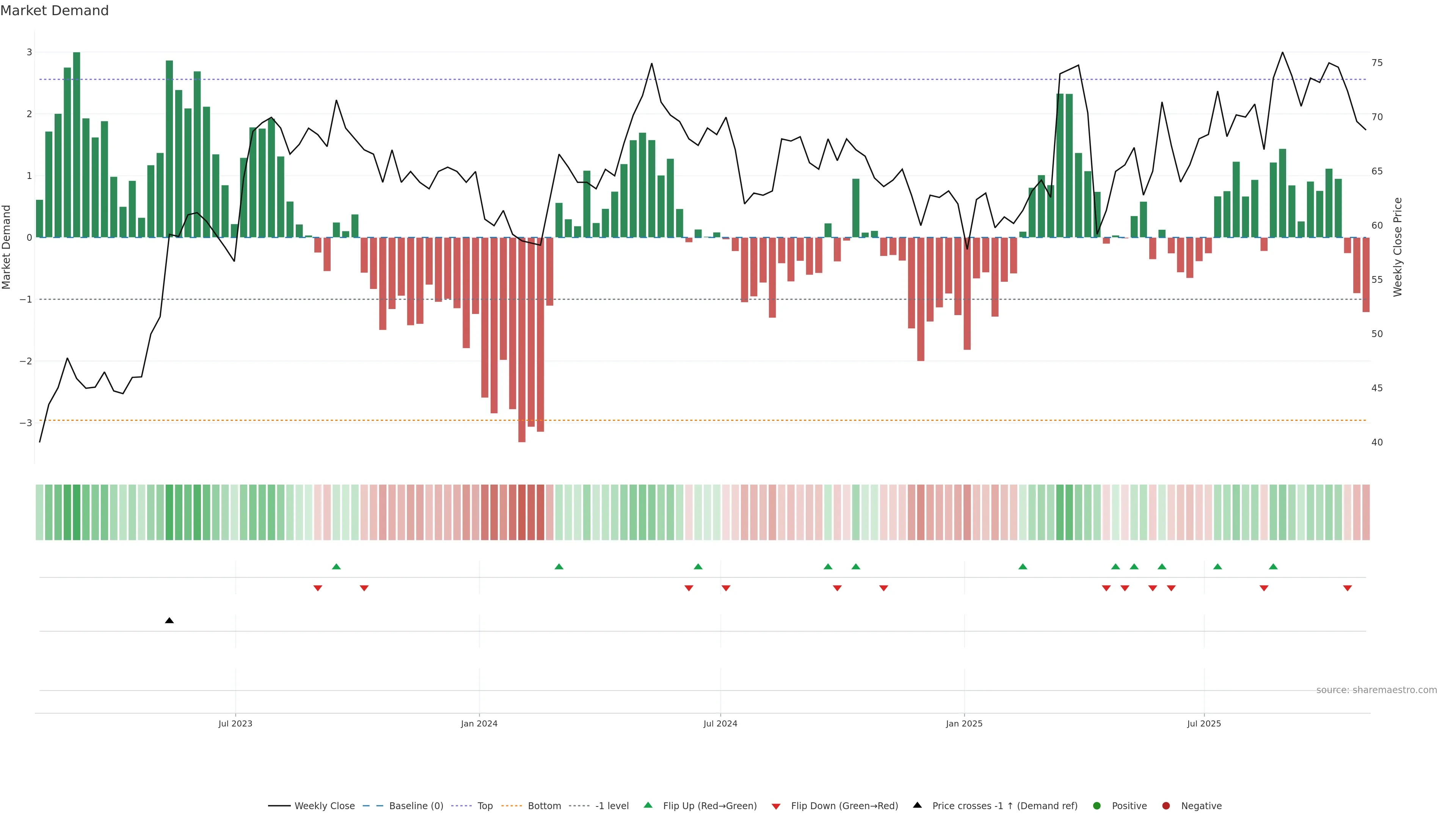This screenshot has width=1456, height=819.
Task: Click the source sharemaestro.com text
Action: coord(1376,690)
